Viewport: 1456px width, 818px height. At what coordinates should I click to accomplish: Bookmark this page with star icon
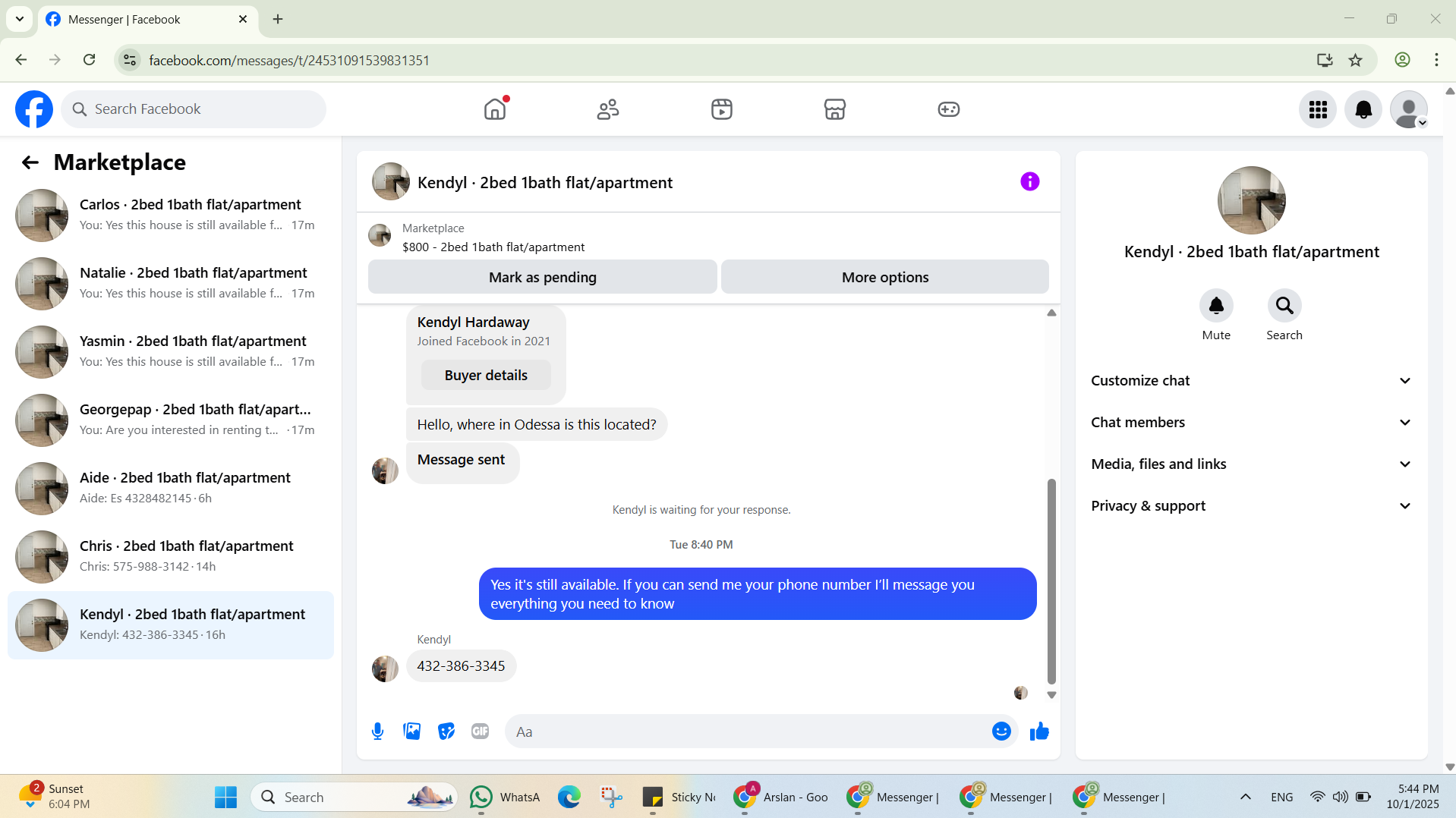(x=1356, y=60)
